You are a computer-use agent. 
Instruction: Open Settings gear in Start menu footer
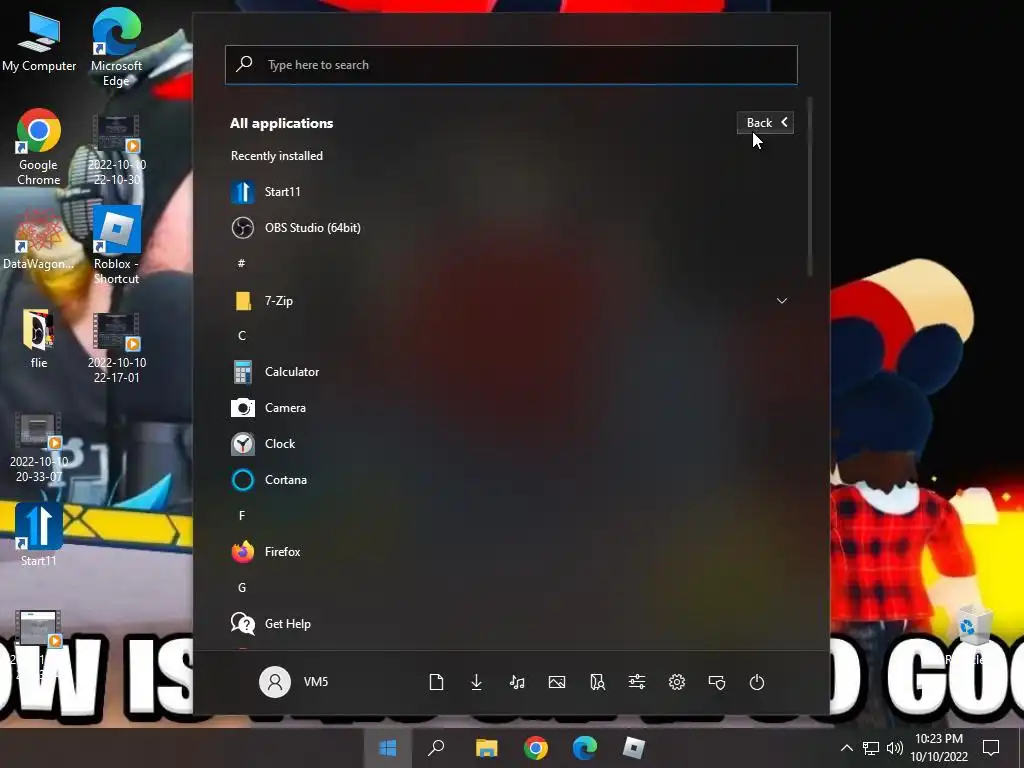677,682
